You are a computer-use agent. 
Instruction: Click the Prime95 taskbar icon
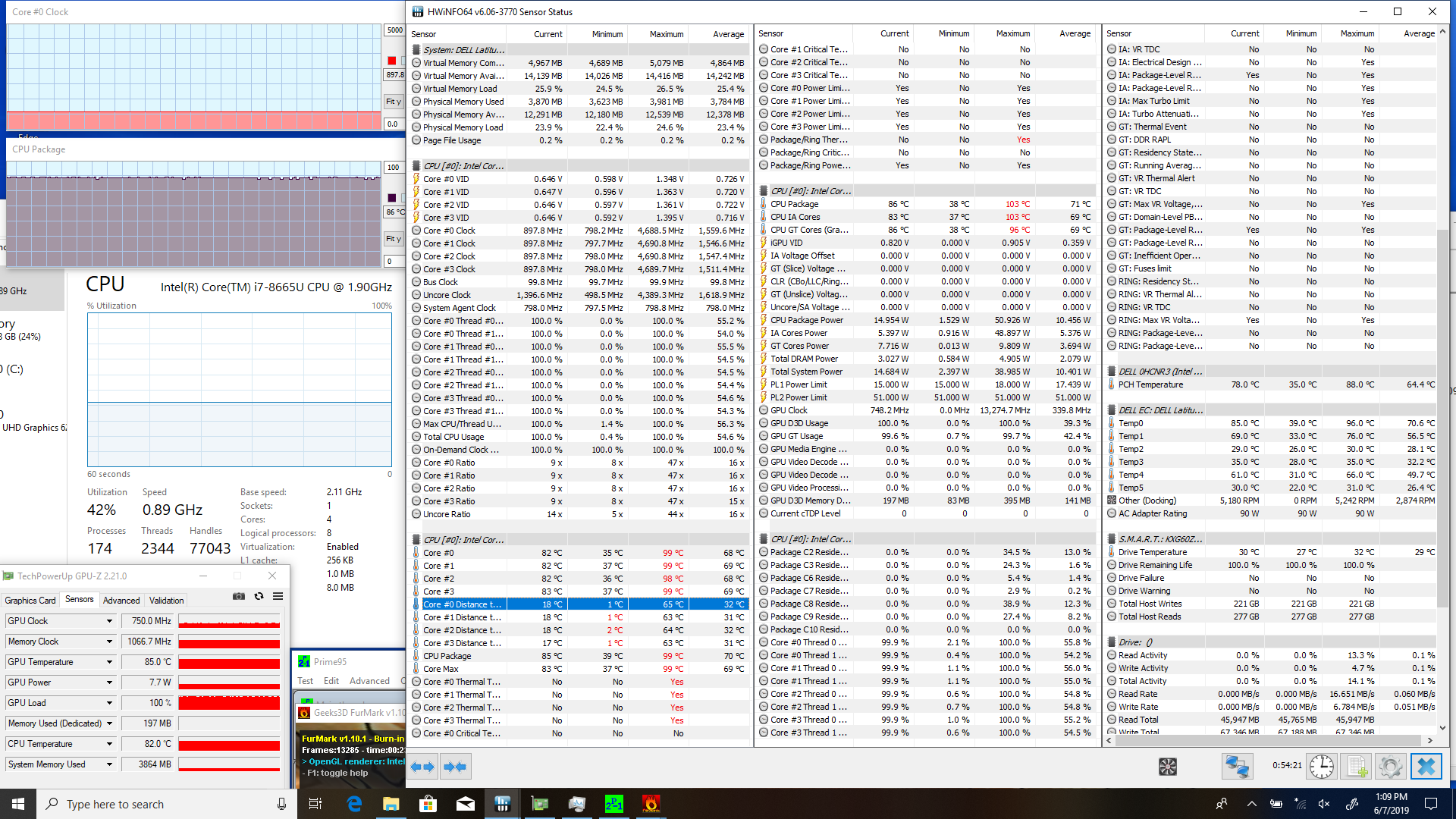(x=614, y=804)
